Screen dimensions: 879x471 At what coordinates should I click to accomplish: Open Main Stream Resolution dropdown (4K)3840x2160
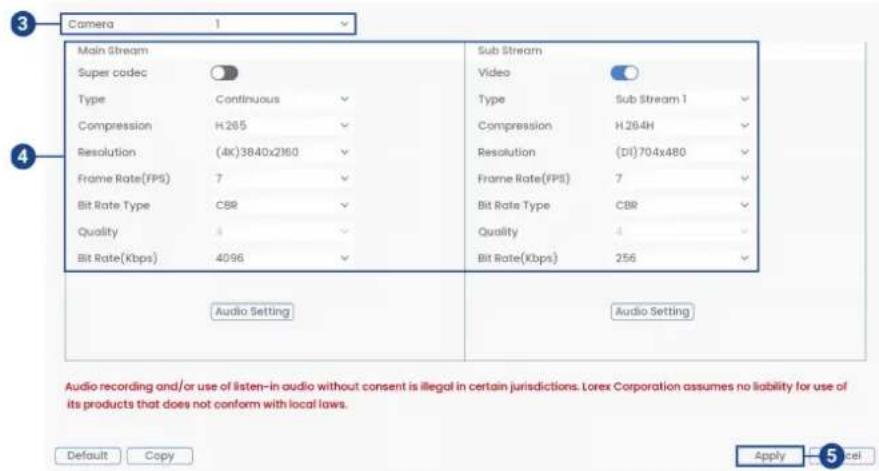click(282, 152)
